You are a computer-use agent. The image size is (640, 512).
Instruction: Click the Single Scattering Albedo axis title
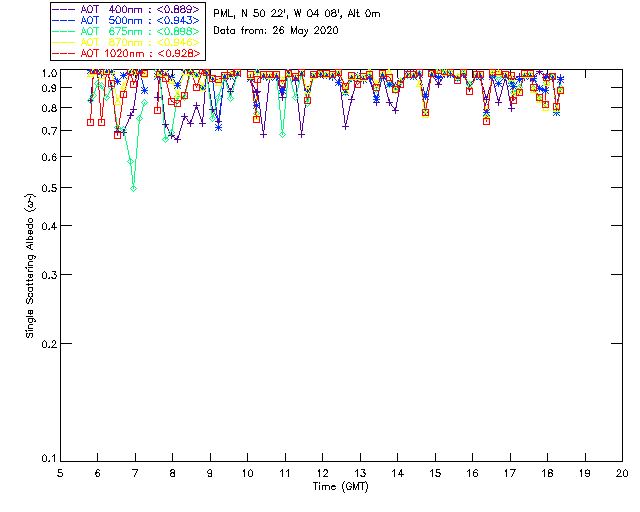[30, 266]
